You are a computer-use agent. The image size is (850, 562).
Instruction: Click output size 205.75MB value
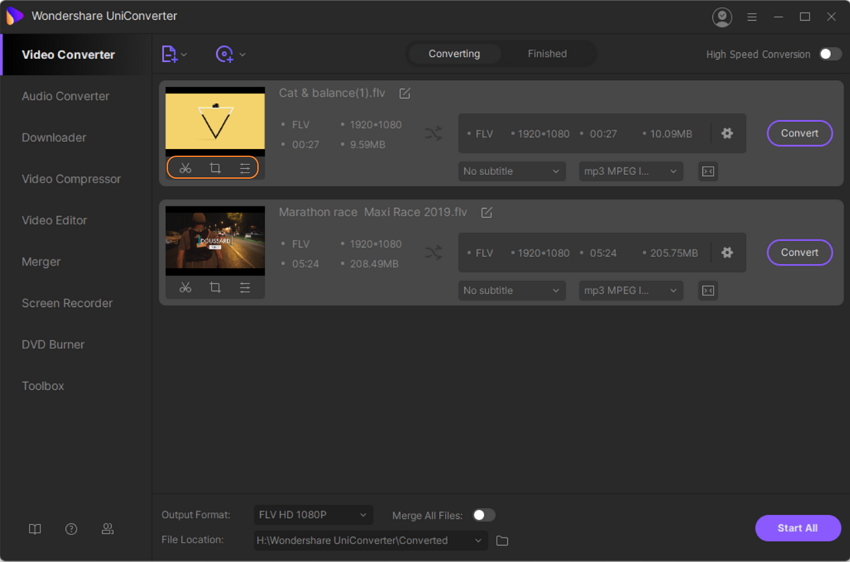click(x=674, y=253)
